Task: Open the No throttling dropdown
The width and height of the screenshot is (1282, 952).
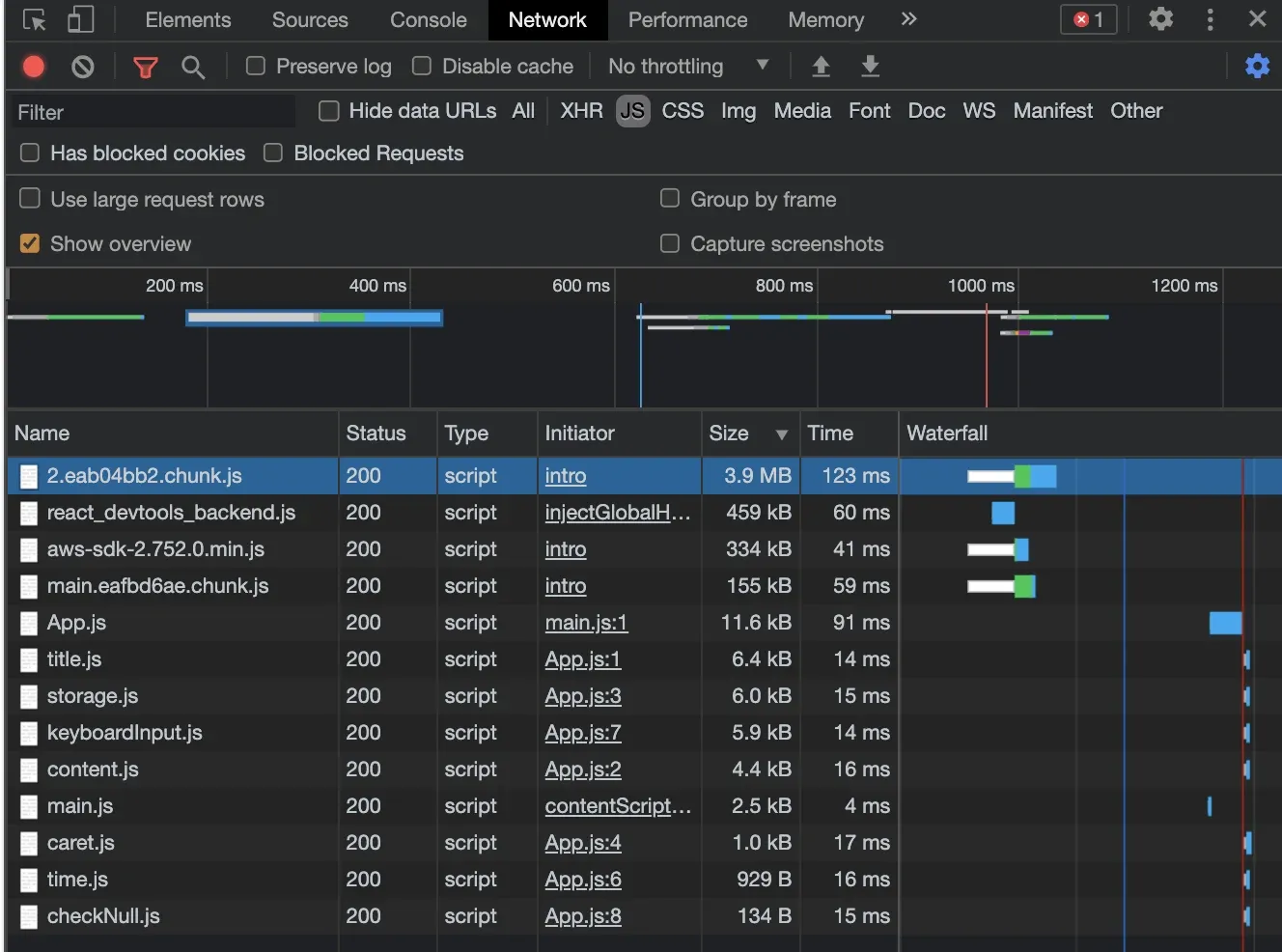Action: coord(688,66)
